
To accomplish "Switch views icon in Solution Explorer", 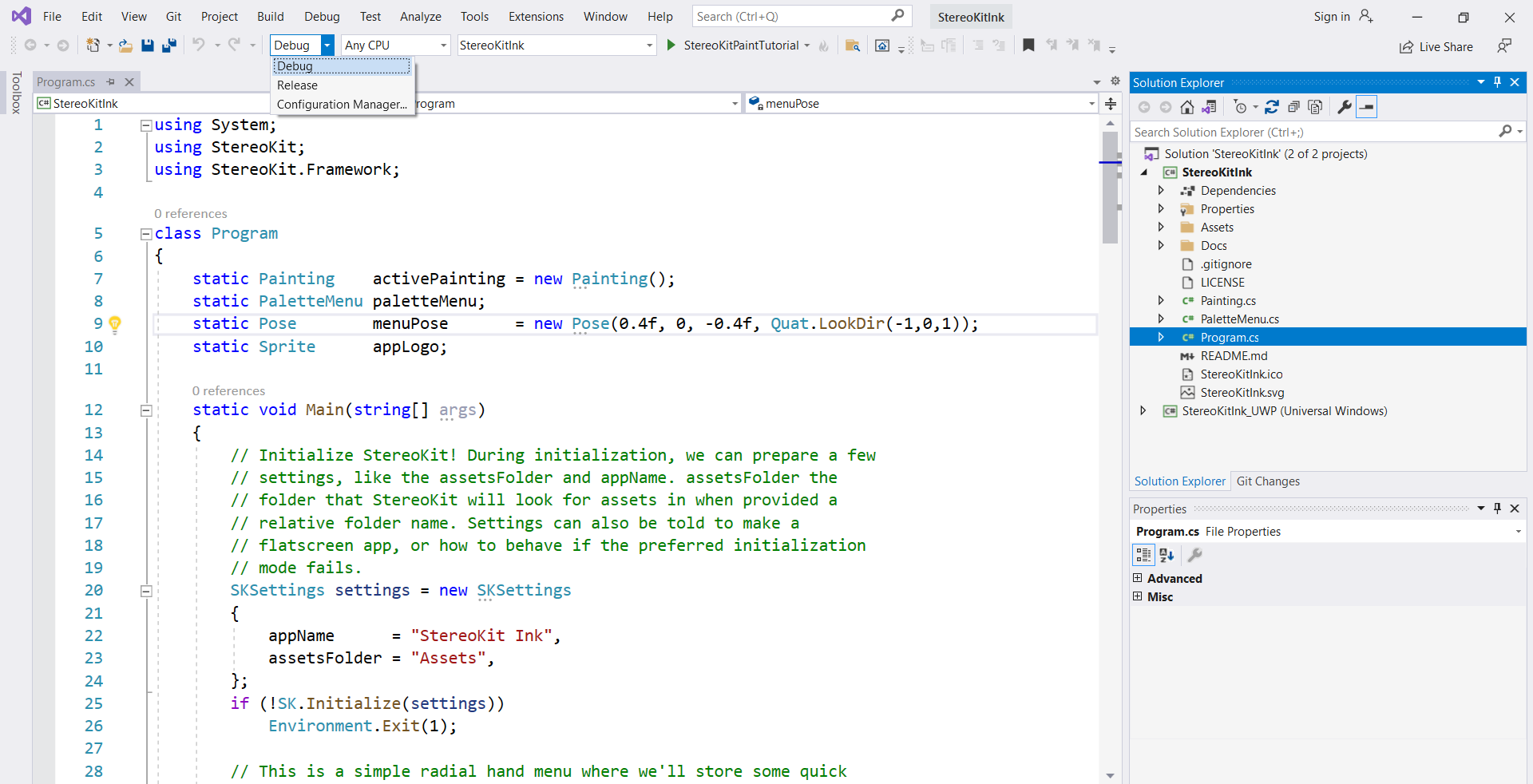I will click(x=1210, y=107).
